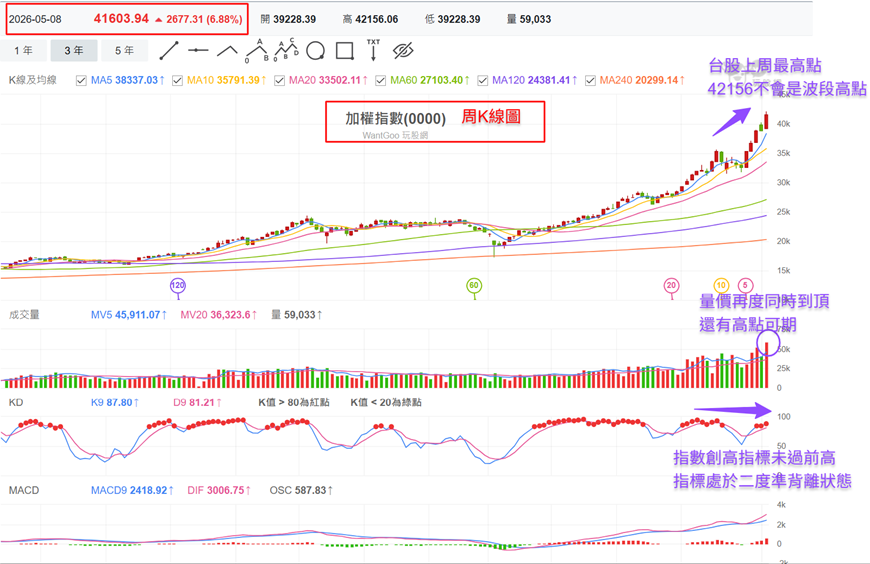Click the green 60 marker on the timeline
This screenshot has height=564, width=870.
474,285
